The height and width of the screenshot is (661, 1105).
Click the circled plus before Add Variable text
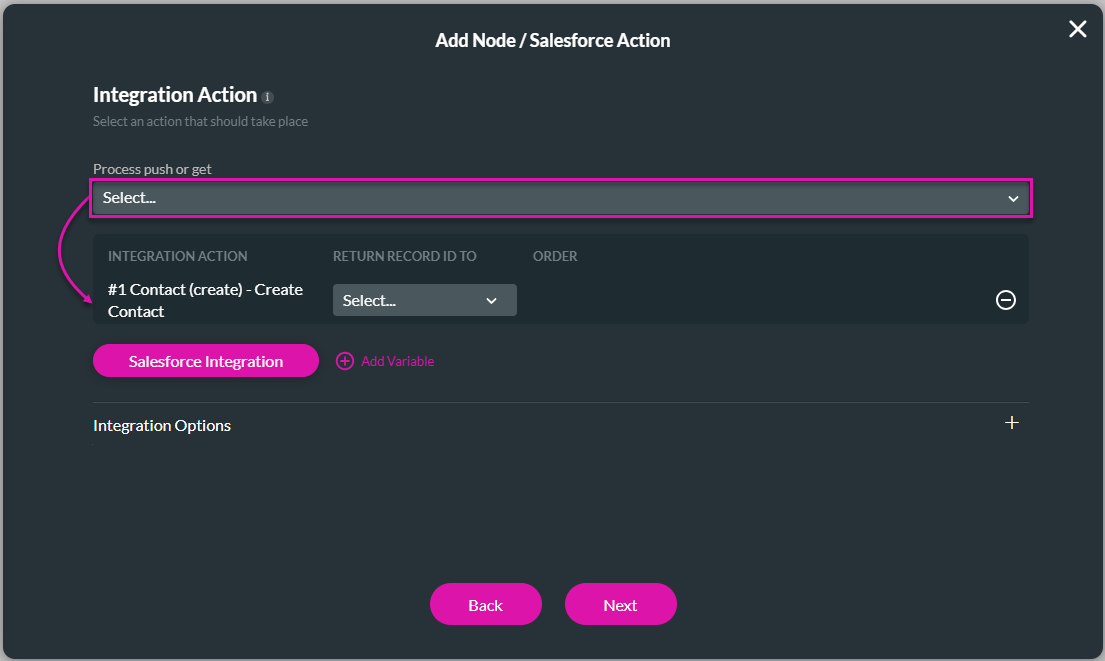(x=345, y=361)
